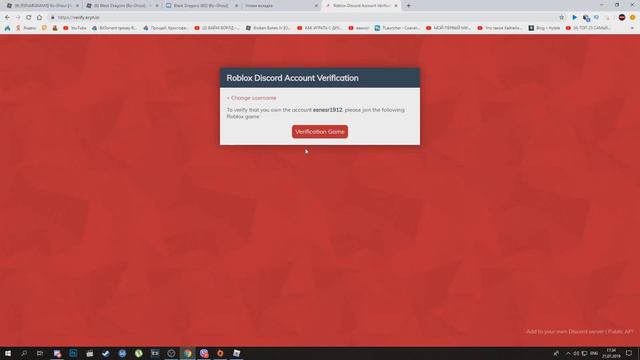The width and height of the screenshot is (640, 360).
Task: Open the yellow profile avatar icon
Action: point(633,18)
